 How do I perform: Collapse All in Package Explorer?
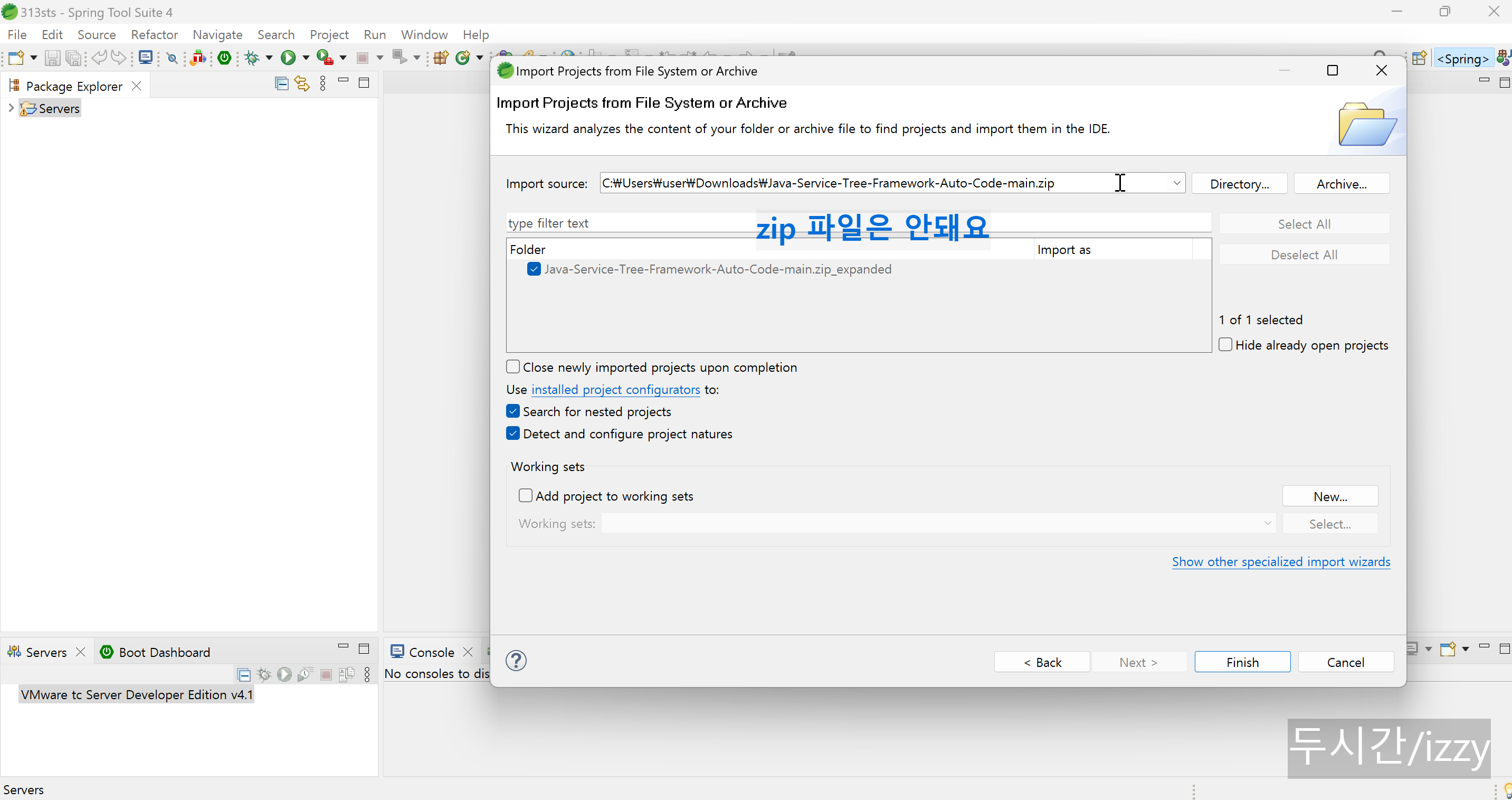282,83
